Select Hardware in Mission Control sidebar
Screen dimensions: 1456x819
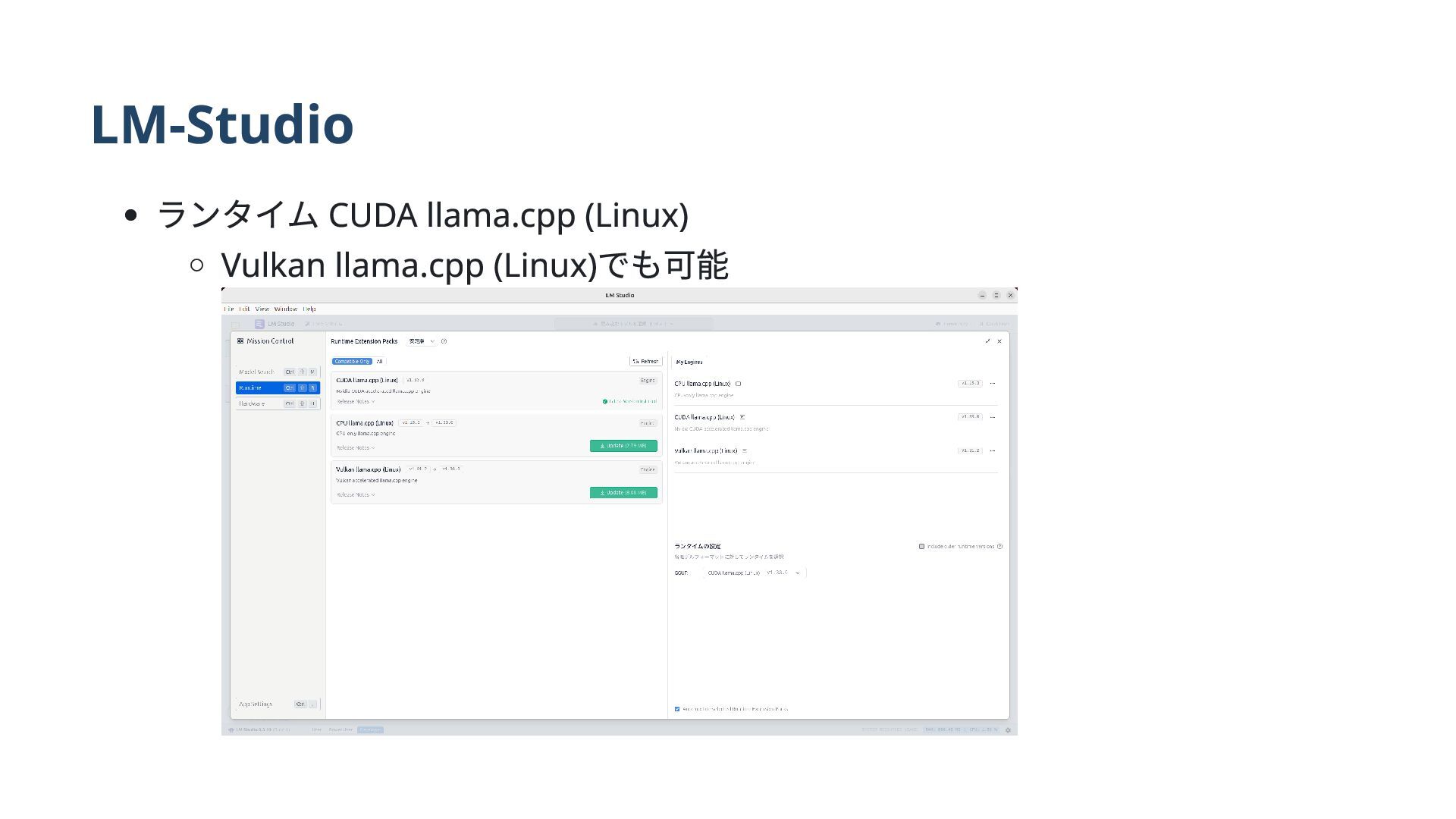coord(278,404)
